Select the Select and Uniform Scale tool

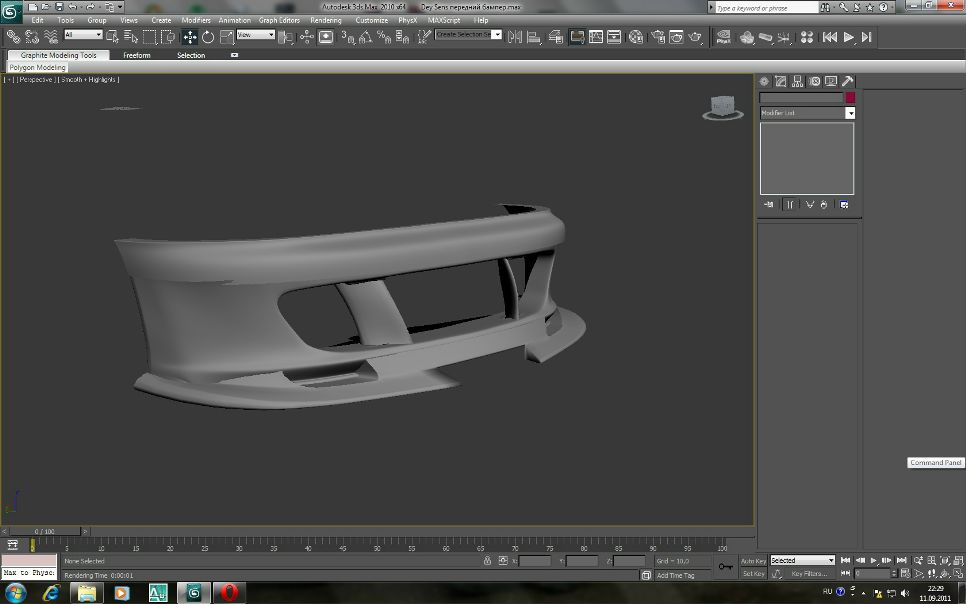point(227,37)
